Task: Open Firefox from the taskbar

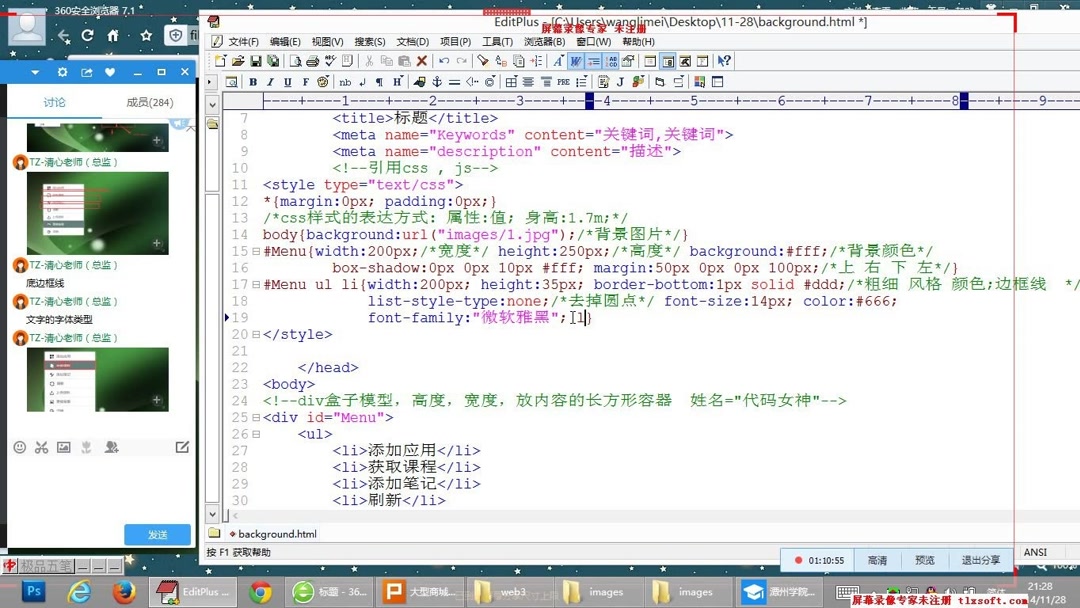Action: [124, 591]
